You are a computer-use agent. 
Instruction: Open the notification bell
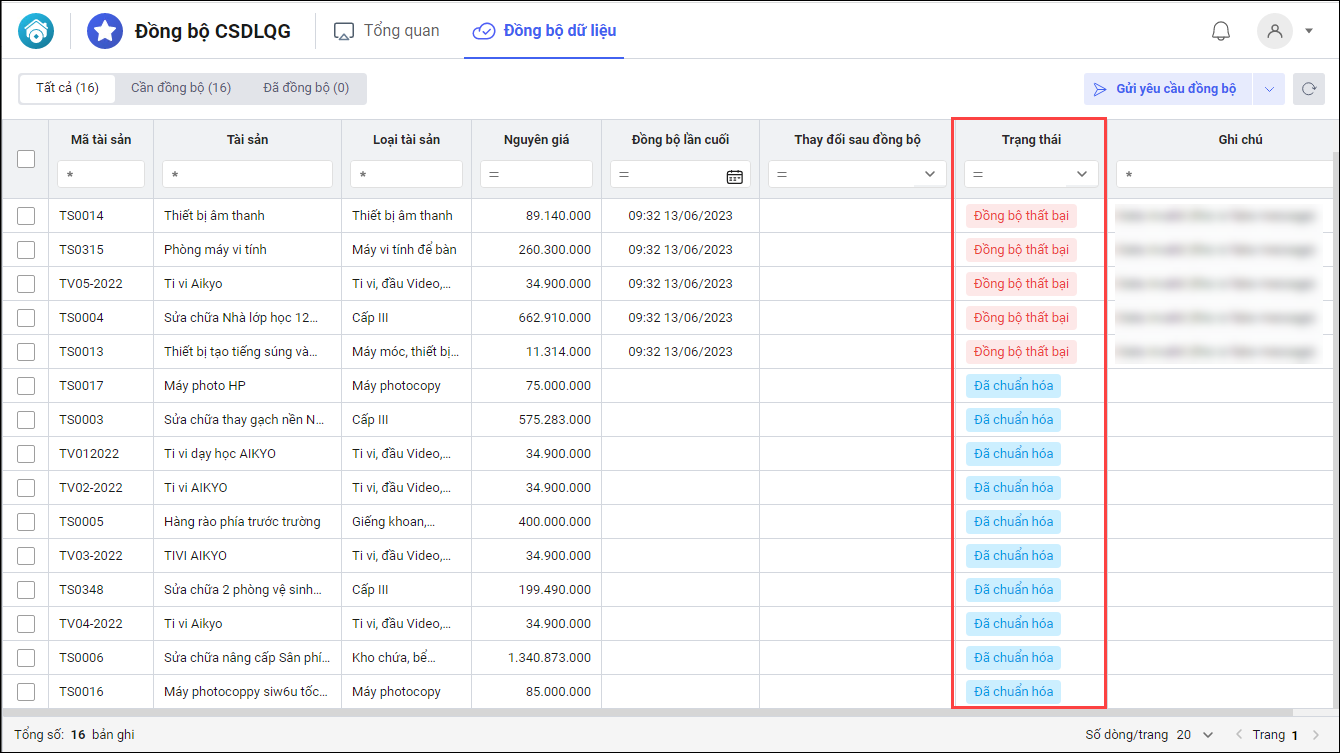pos(1220,31)
